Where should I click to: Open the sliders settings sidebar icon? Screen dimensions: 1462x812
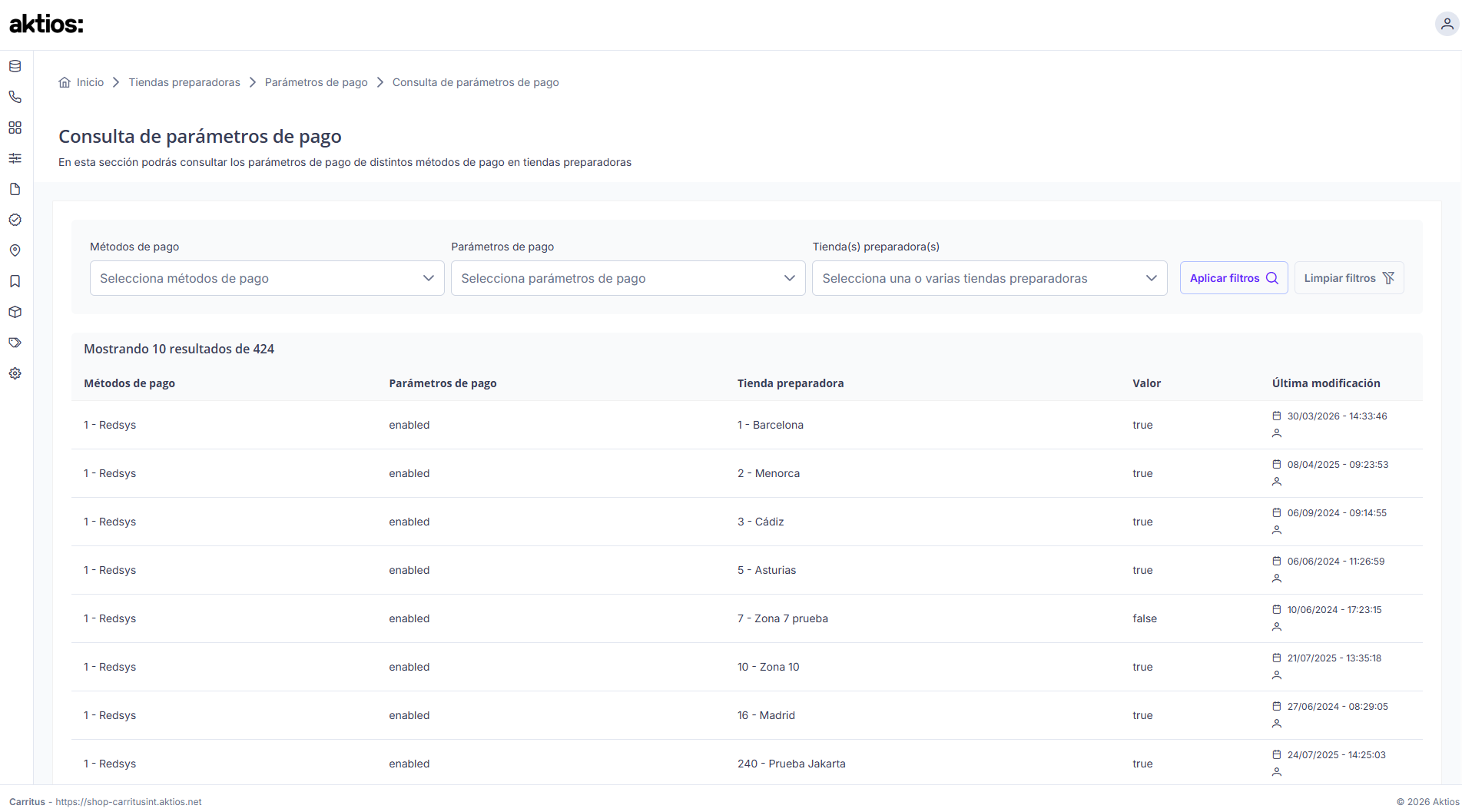[15, 158]
